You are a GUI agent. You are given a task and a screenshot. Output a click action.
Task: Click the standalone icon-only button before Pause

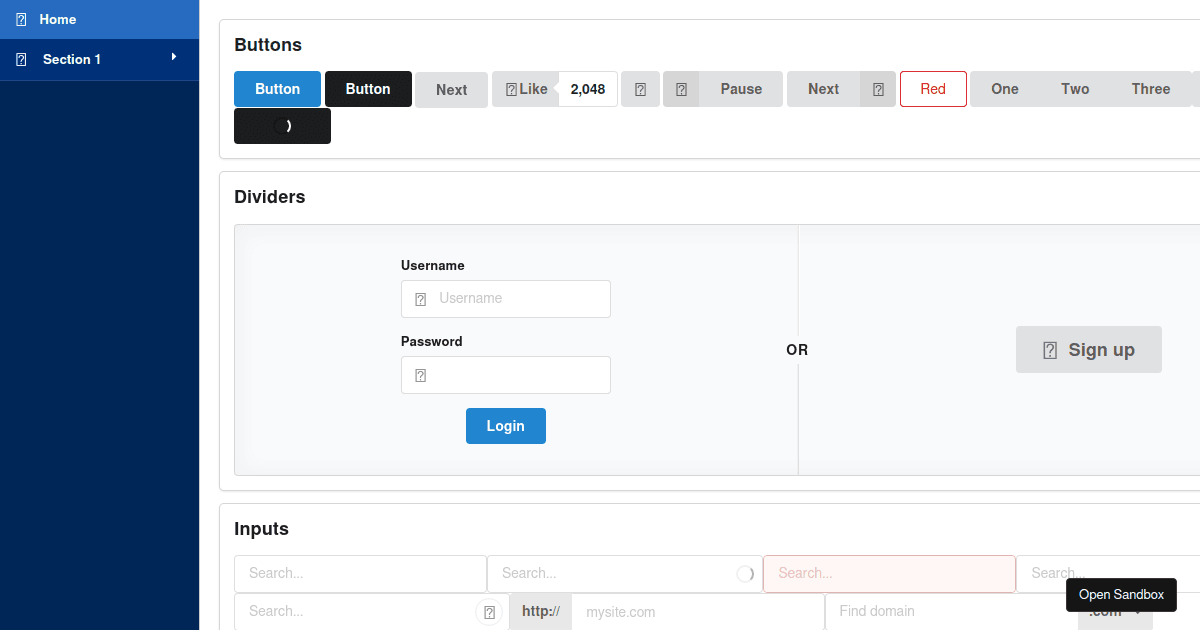click(640, 89)
